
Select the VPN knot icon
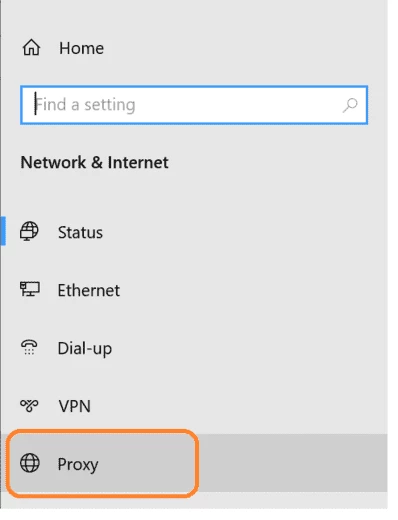(29, 405)
